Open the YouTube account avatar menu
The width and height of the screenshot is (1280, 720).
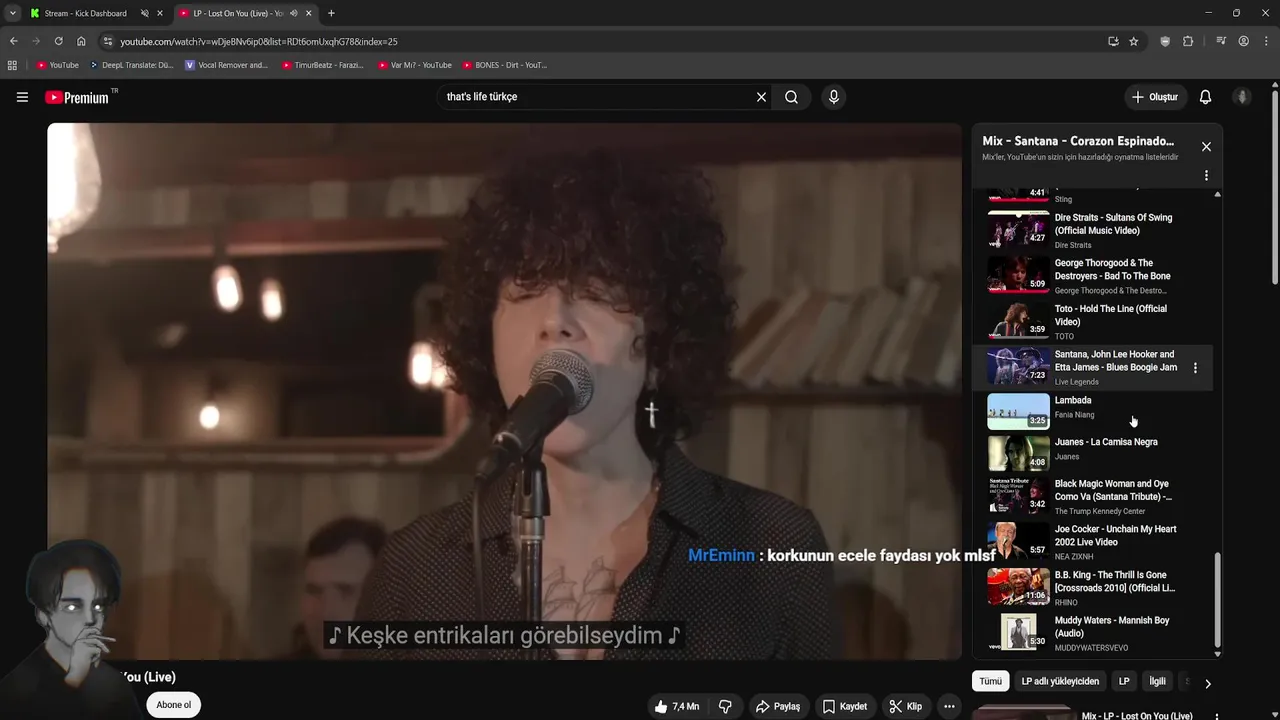point(1242,97)
